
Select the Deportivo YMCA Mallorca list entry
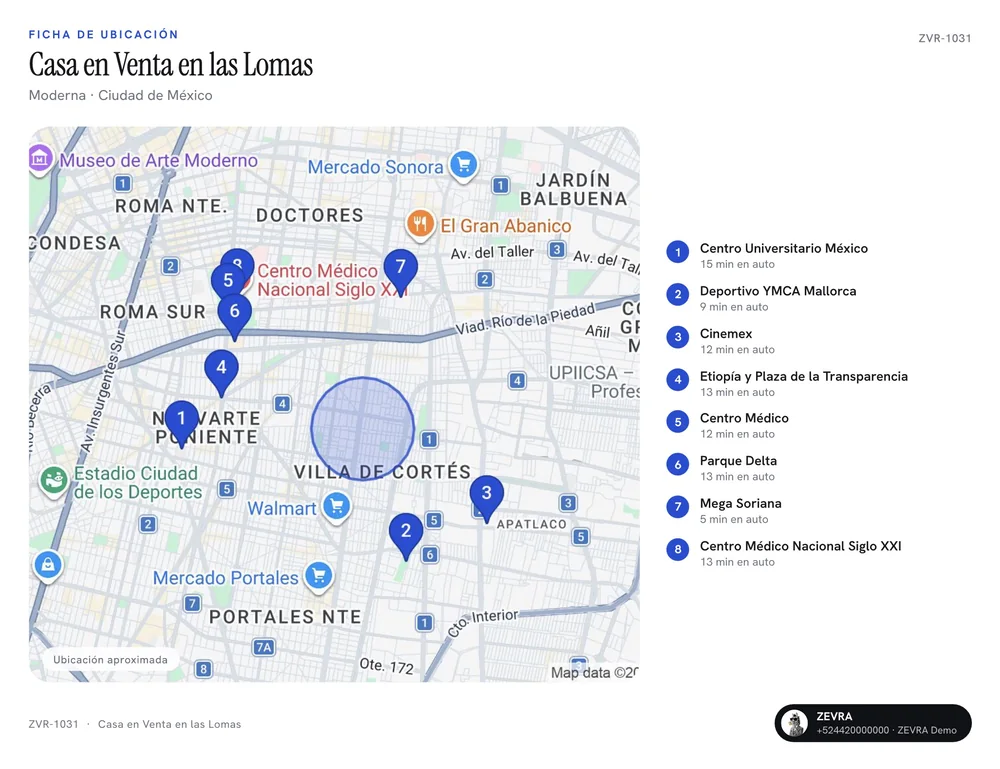click(761, 298)
